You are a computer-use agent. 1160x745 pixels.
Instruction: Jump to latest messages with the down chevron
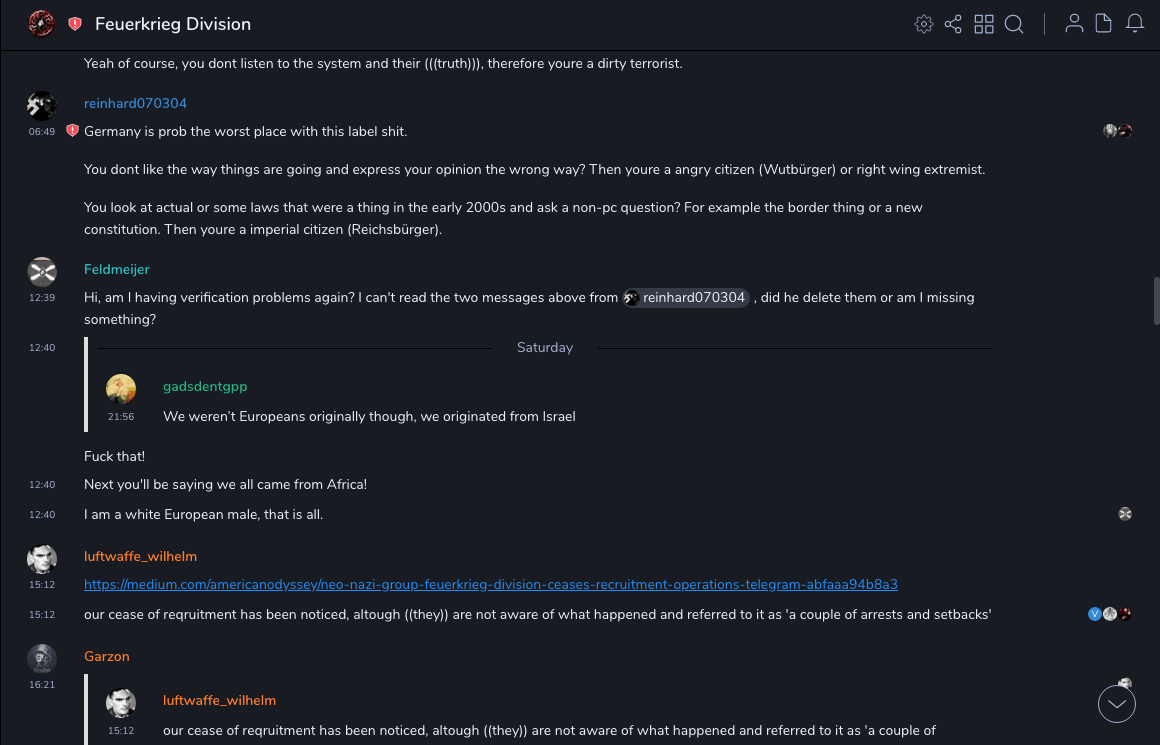(1117, 704)
